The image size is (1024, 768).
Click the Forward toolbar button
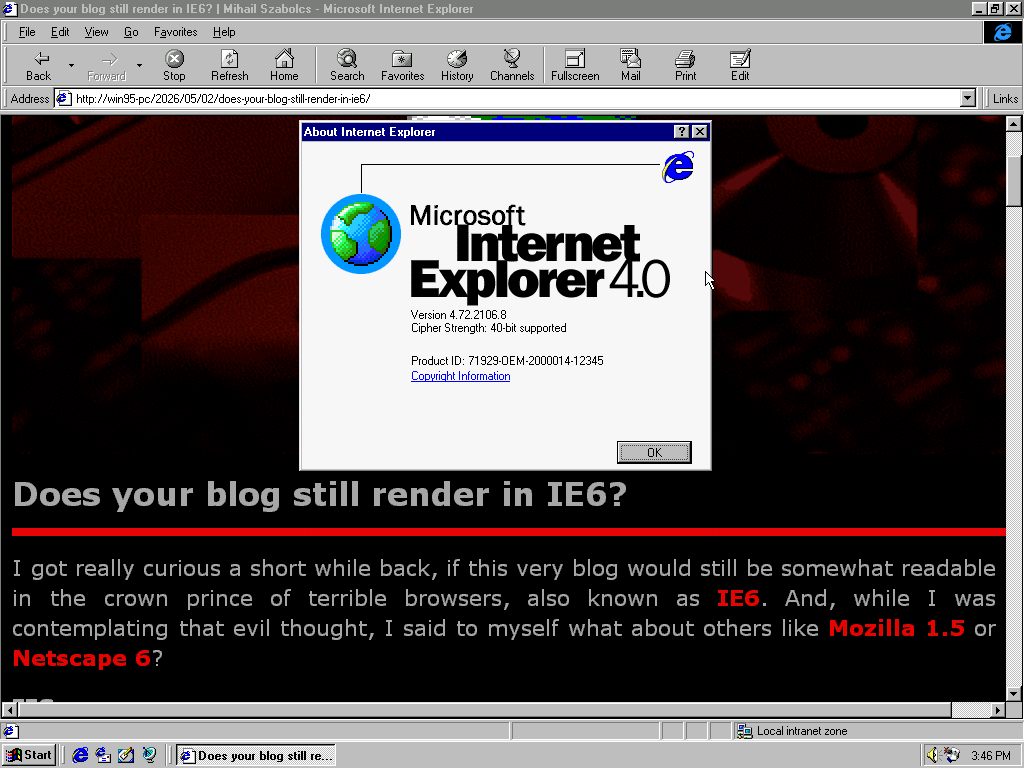(106, 65)
